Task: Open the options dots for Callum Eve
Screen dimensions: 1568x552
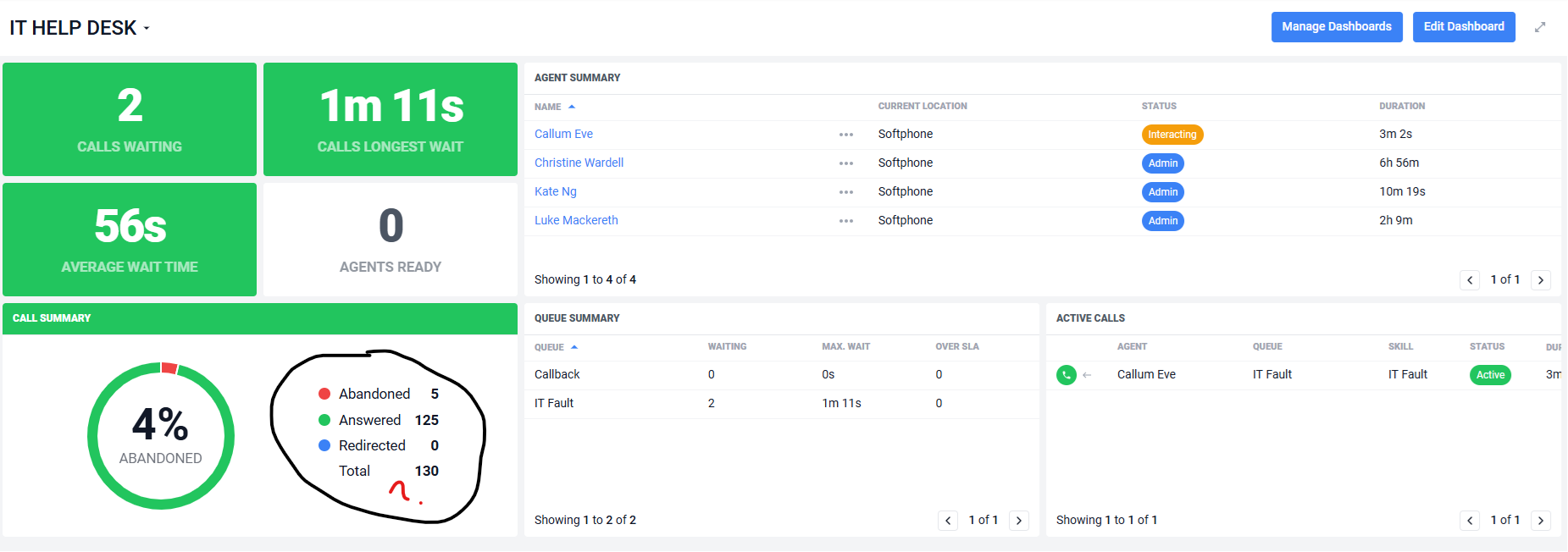Action: coord(845,135)
